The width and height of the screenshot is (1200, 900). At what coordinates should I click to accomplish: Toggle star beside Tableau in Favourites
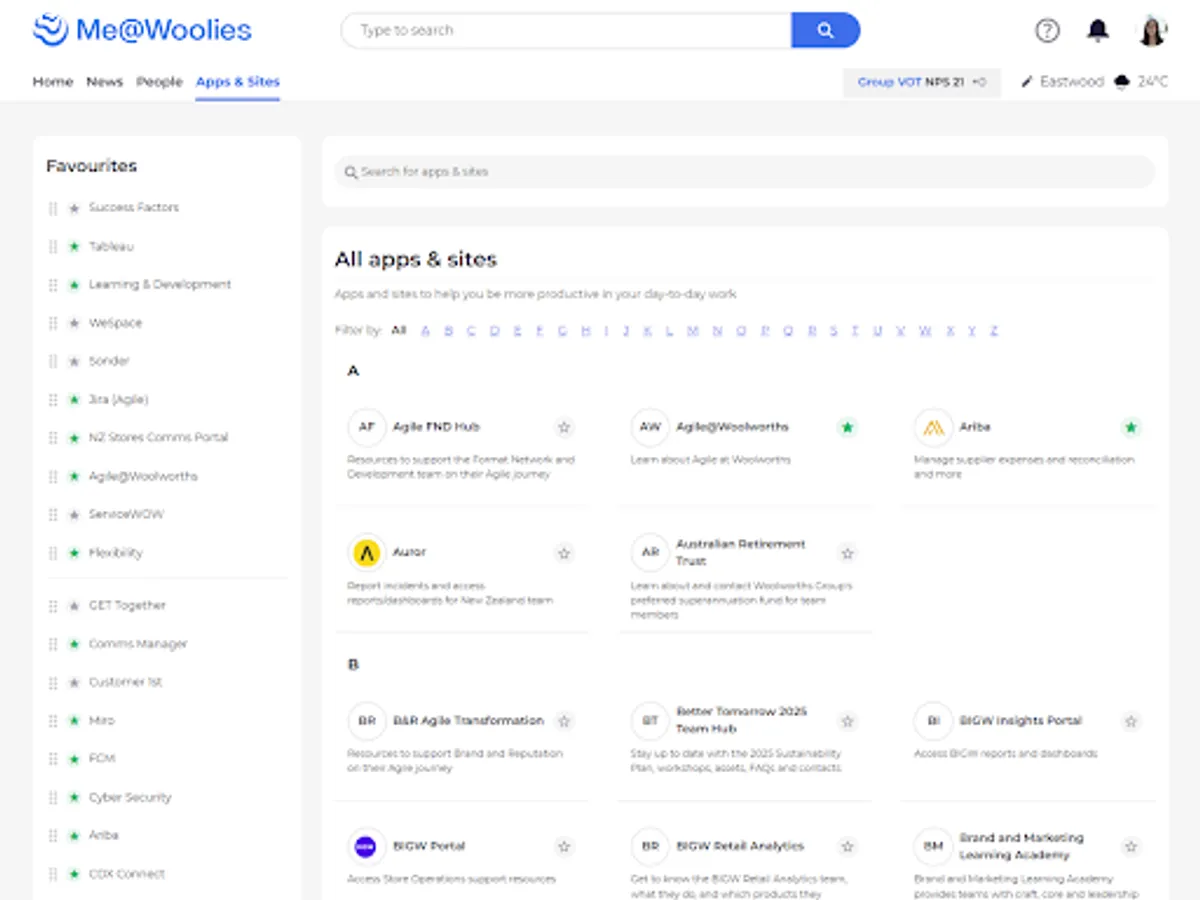pos(74,246)
